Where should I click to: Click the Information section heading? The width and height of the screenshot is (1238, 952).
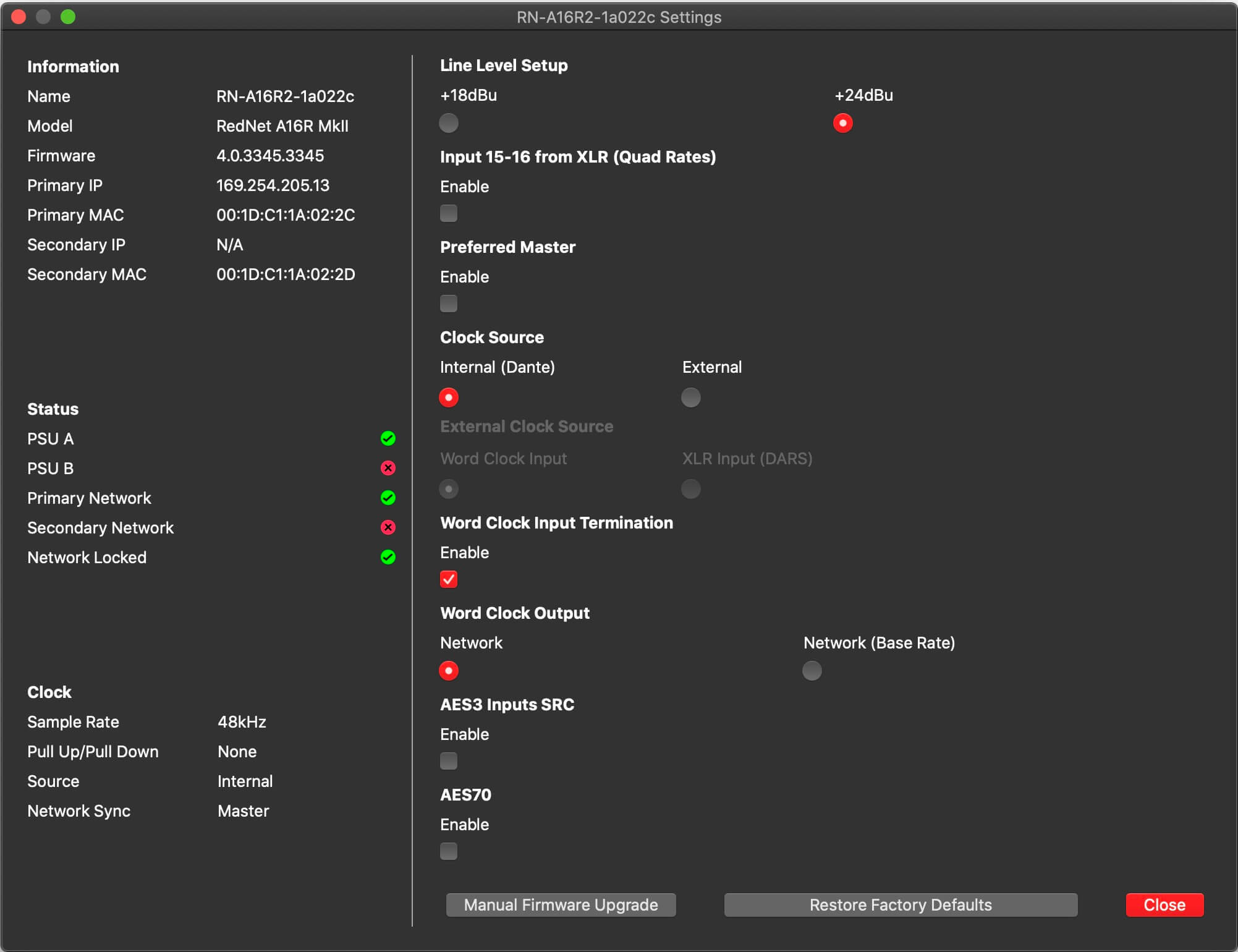[73, 67]
